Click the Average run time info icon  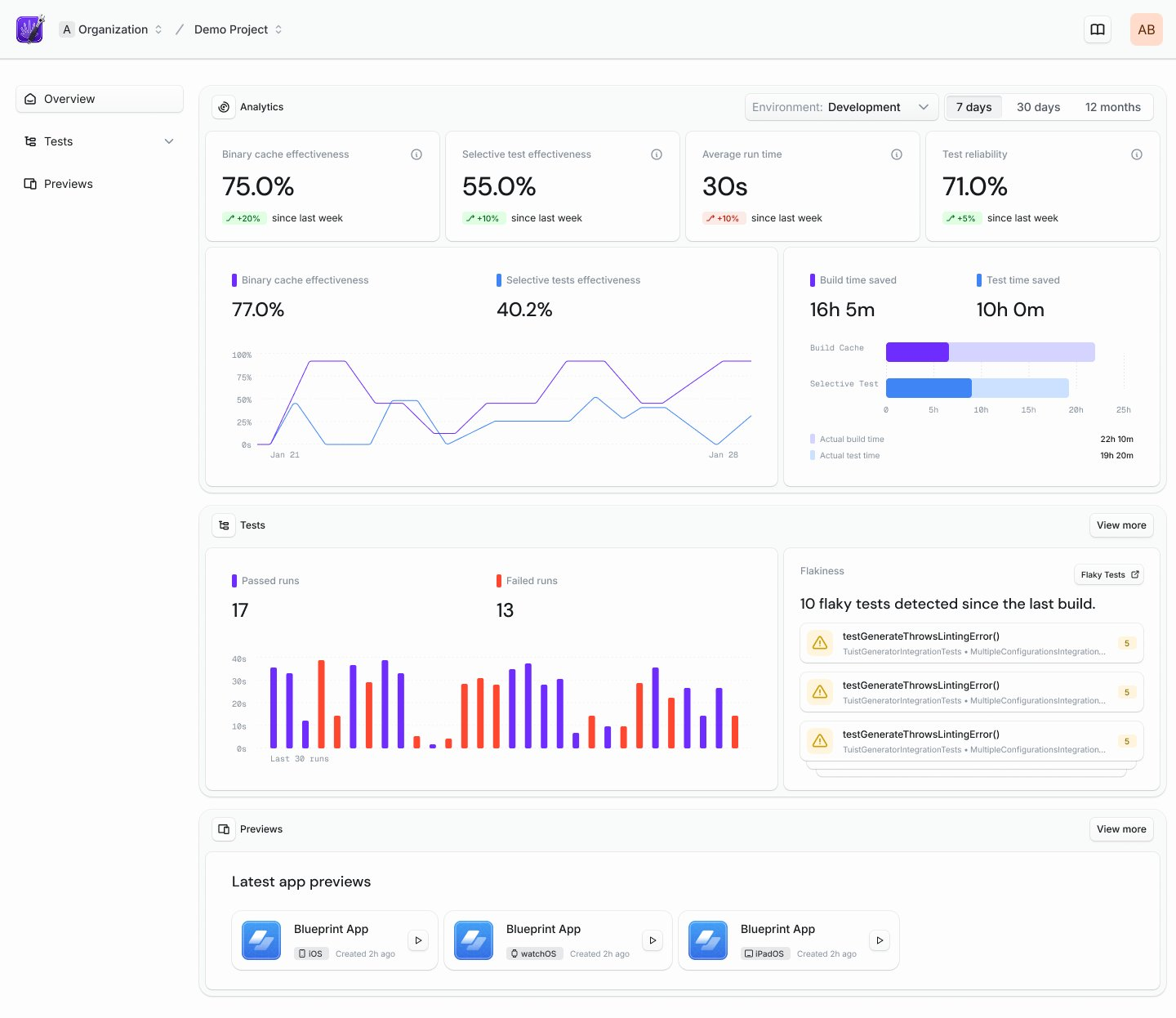pyautogui.click(x=897, y=154)
